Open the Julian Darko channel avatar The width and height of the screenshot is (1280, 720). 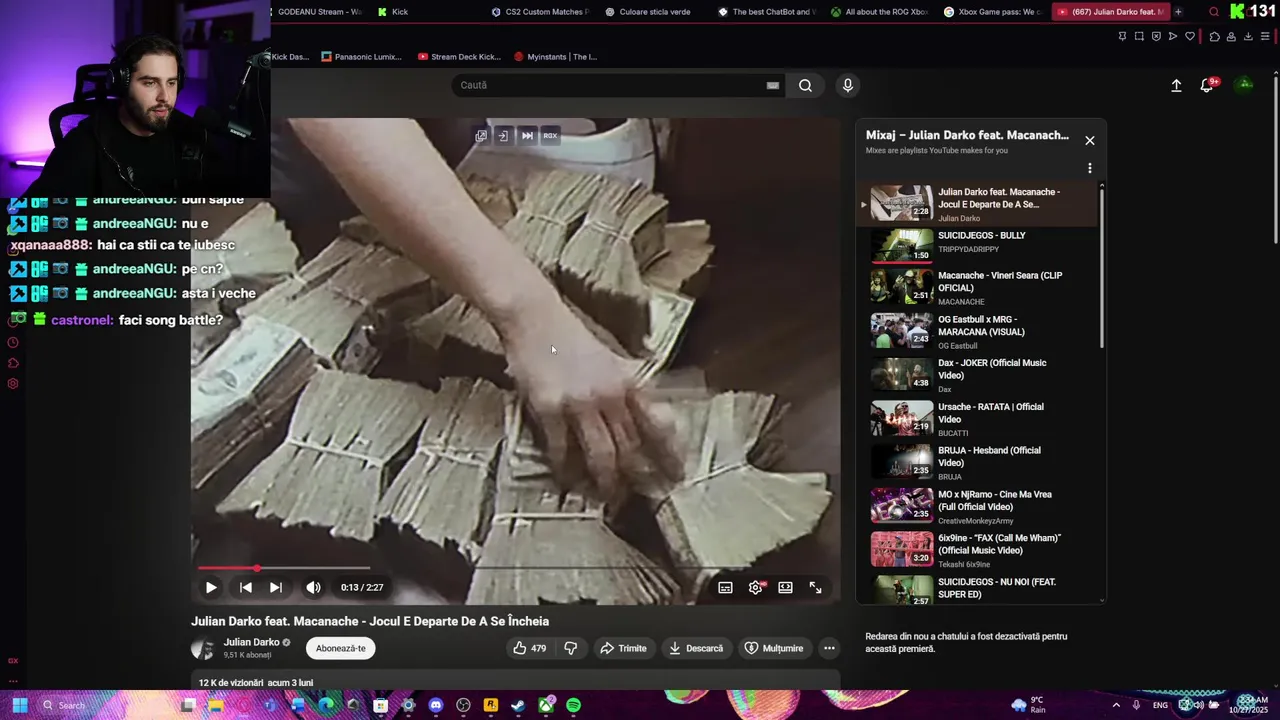coord(203,648)
